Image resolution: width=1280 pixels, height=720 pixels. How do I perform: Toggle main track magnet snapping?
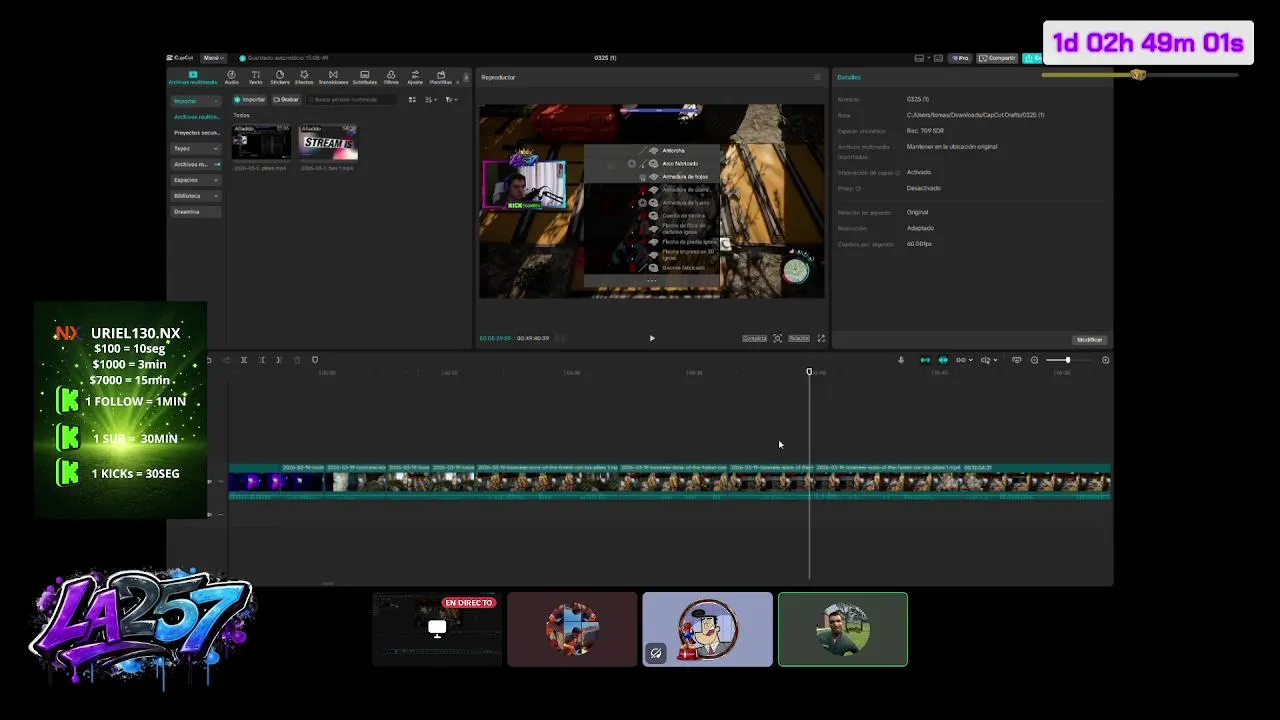(x=925, y=360)
